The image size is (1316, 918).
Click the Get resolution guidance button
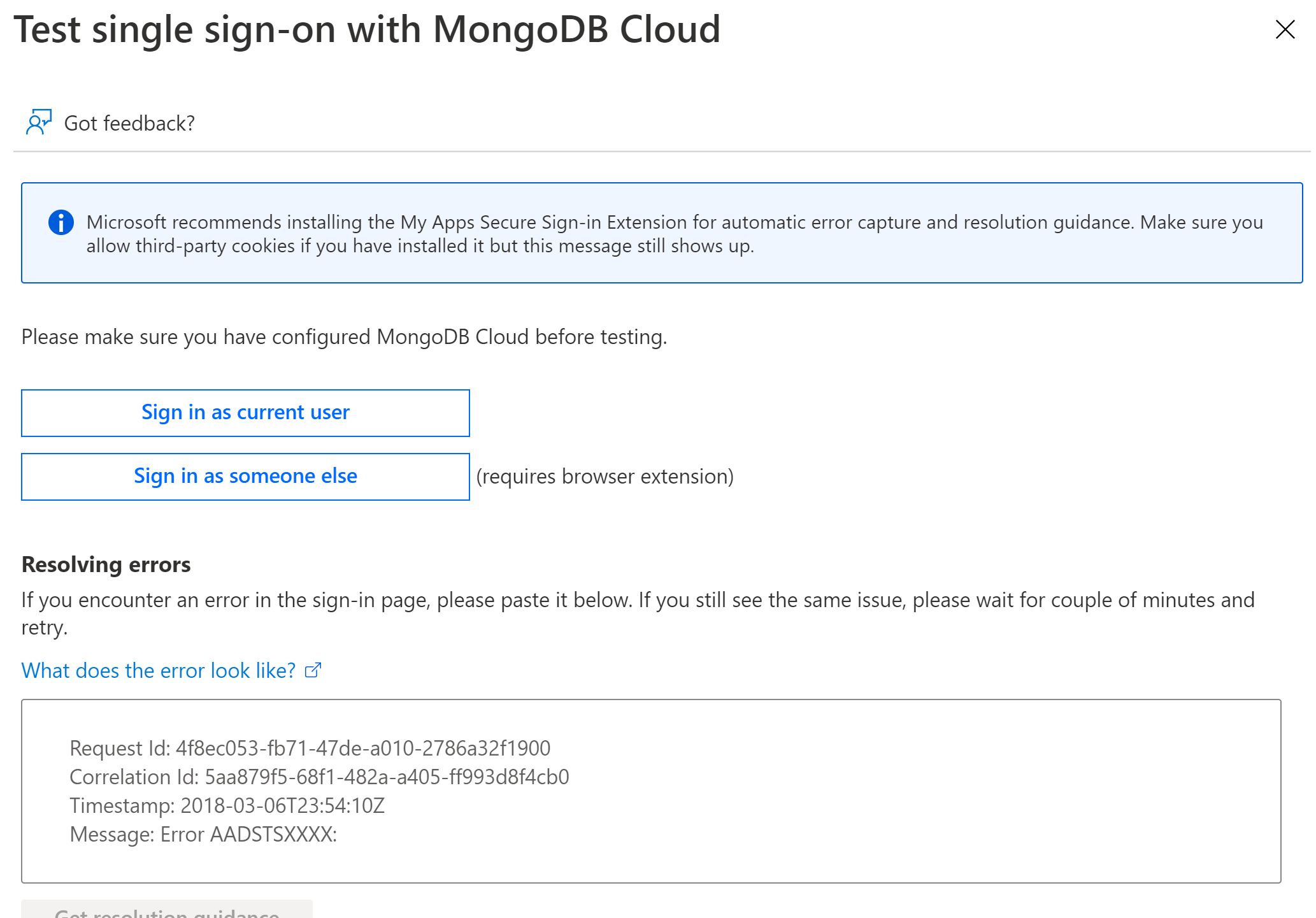click(167, 911)
